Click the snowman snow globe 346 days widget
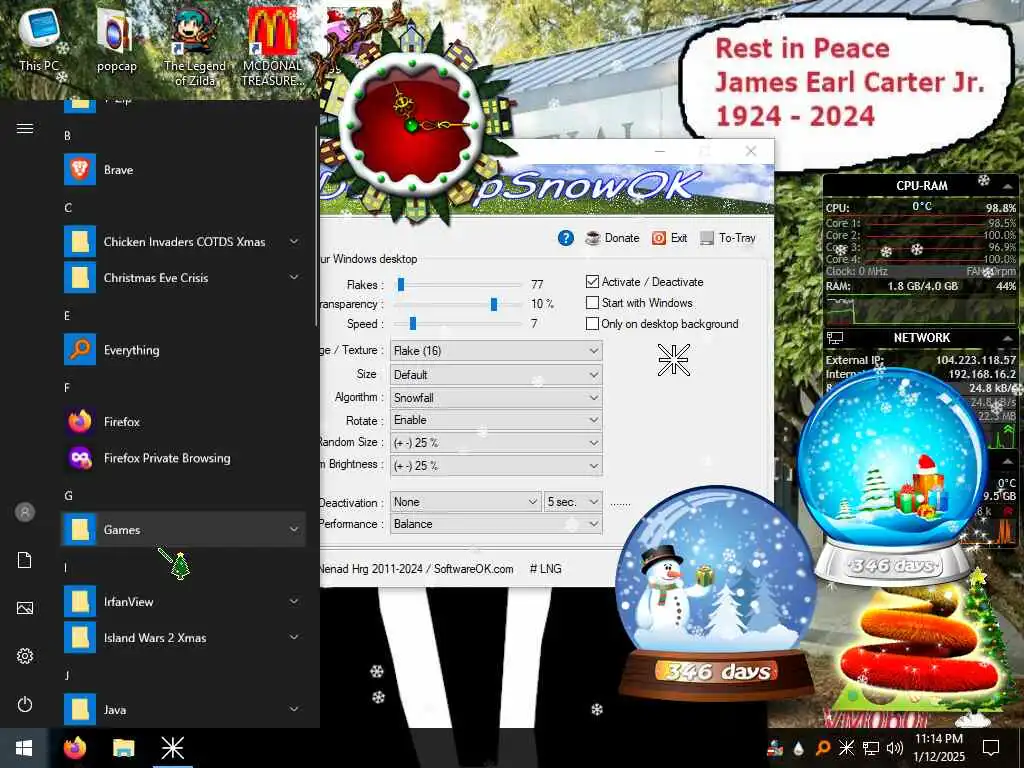The width and height of the screenshot is (1024, 768). click(x=716, y=591)
